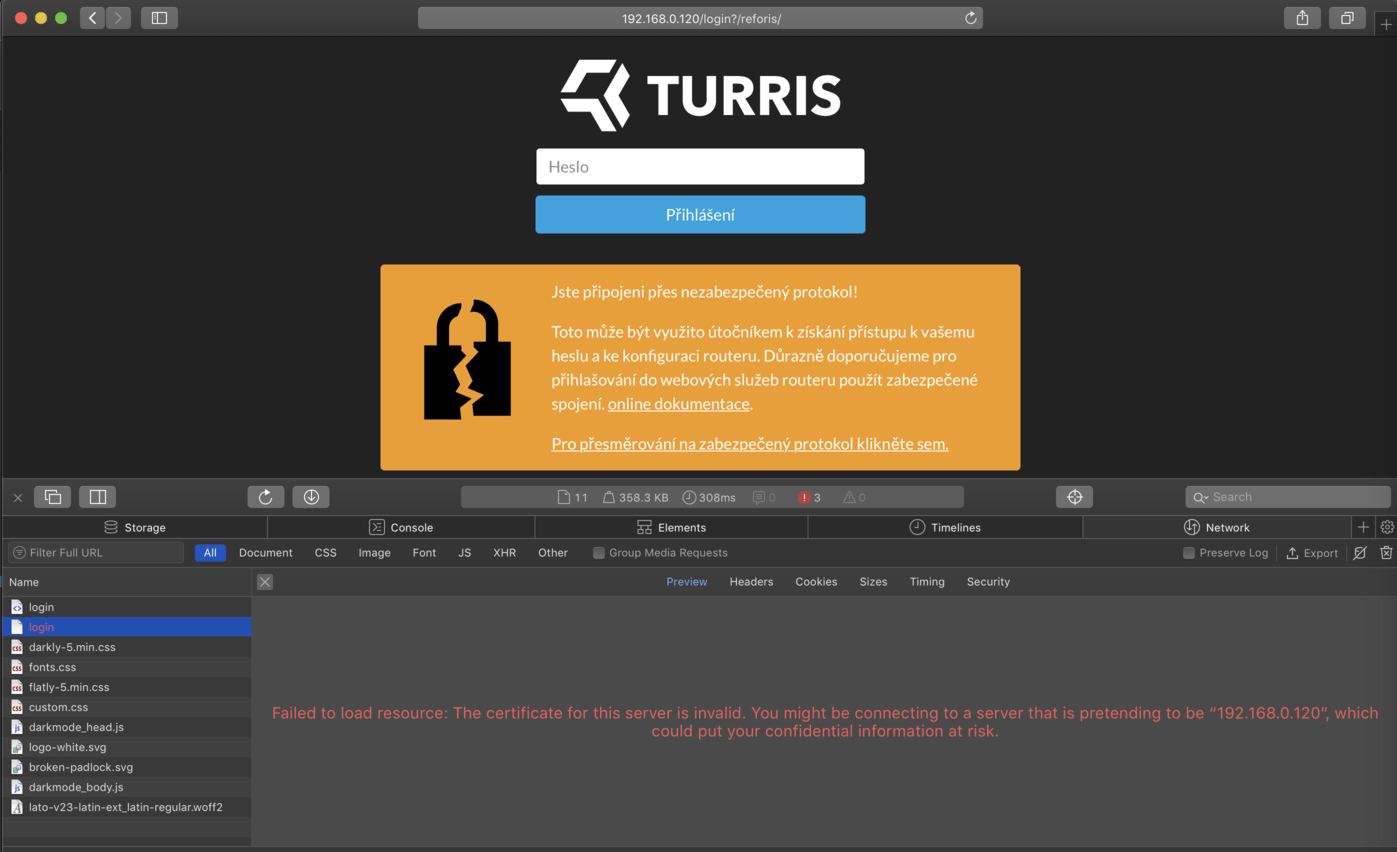Start element selection with crosshair icon
The image size is (1397, 852).
(1075, 497)
